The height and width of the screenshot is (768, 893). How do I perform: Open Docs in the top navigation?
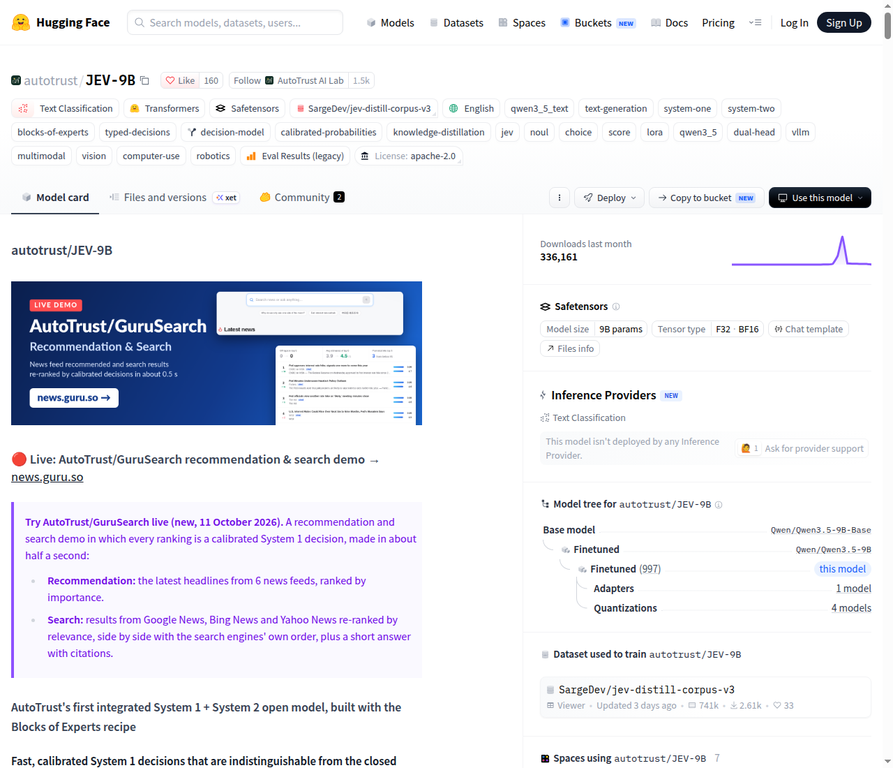[670, 23]
